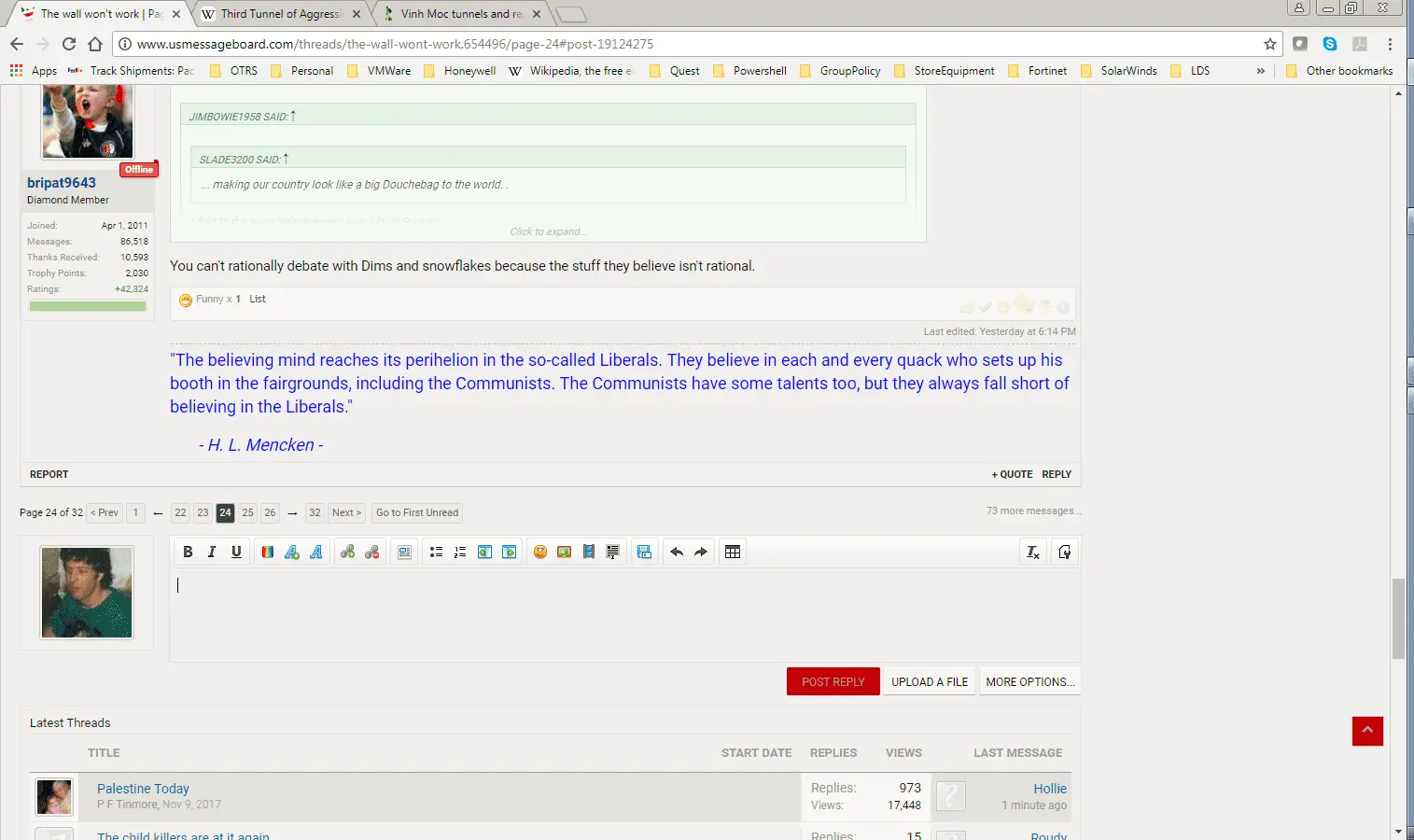Click the insert image icon
Image resolution: width=1414 pixels, height=840 pixels.
[x=564, y=553]
